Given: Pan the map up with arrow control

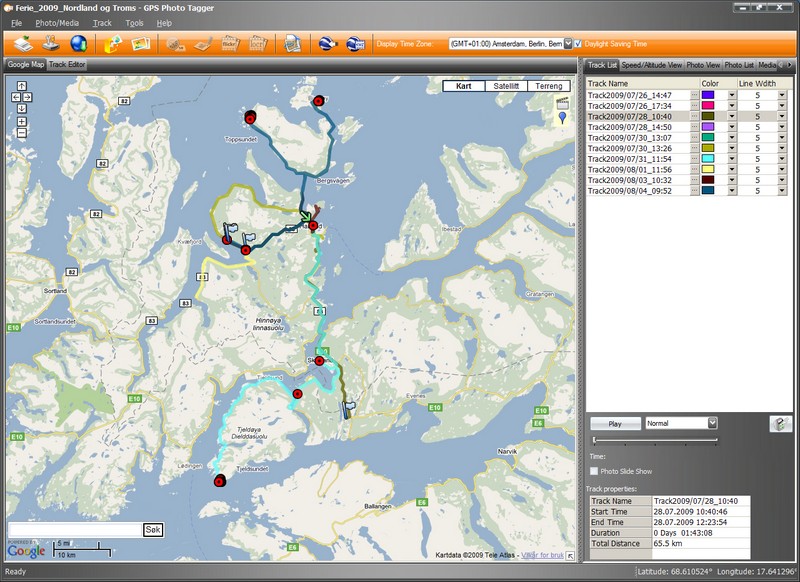Looking at the screenshot, I should click(x=22, y=87).
